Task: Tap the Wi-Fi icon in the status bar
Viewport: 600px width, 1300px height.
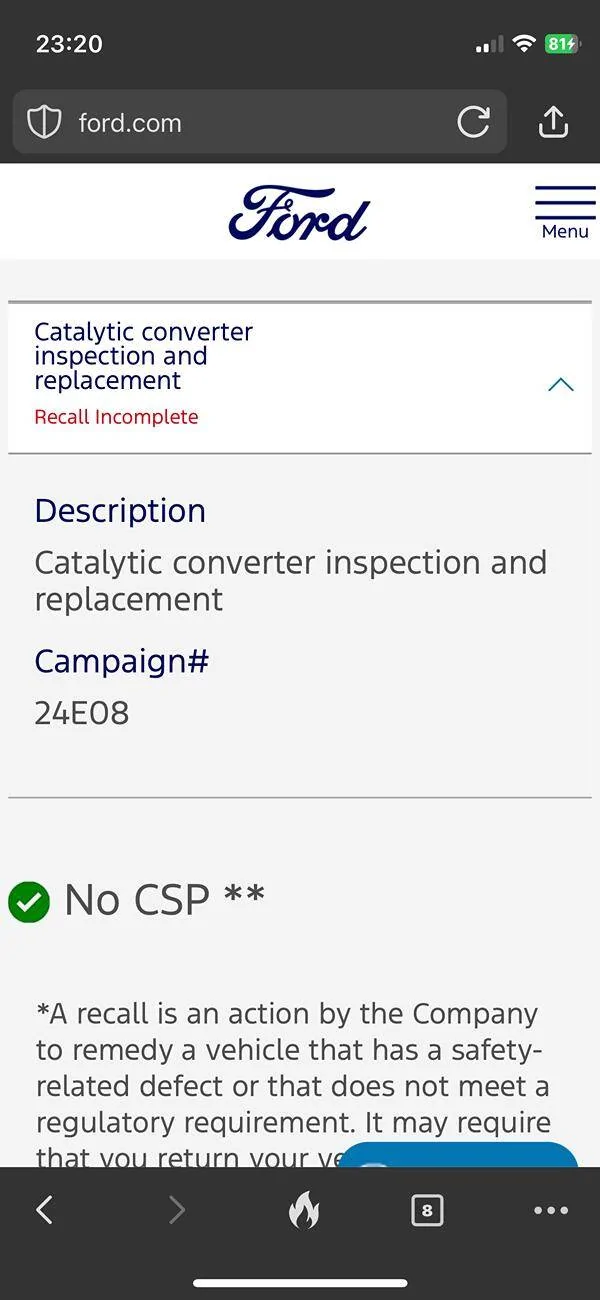Action: [523, 44]
